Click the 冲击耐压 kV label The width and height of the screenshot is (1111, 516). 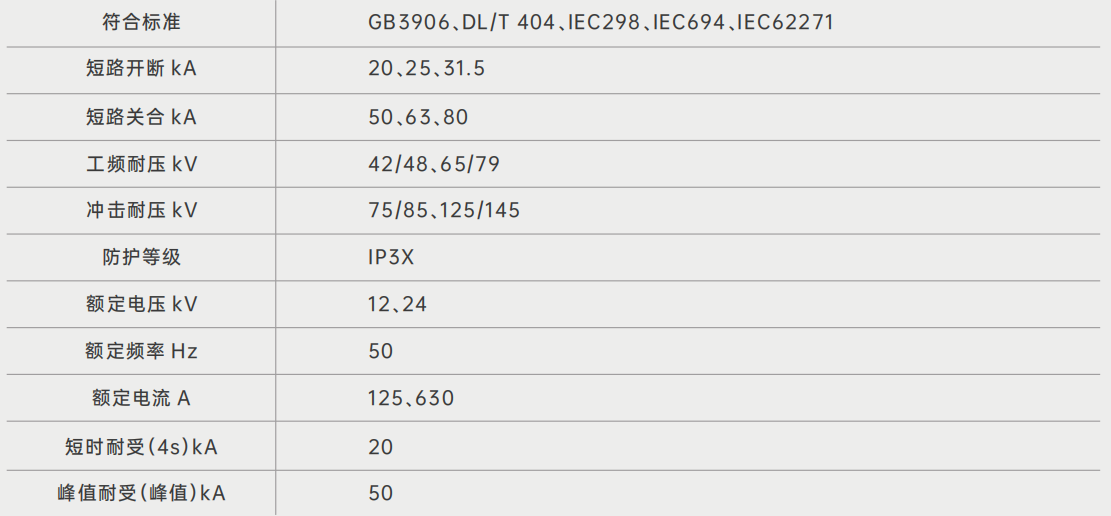(141, 210)
